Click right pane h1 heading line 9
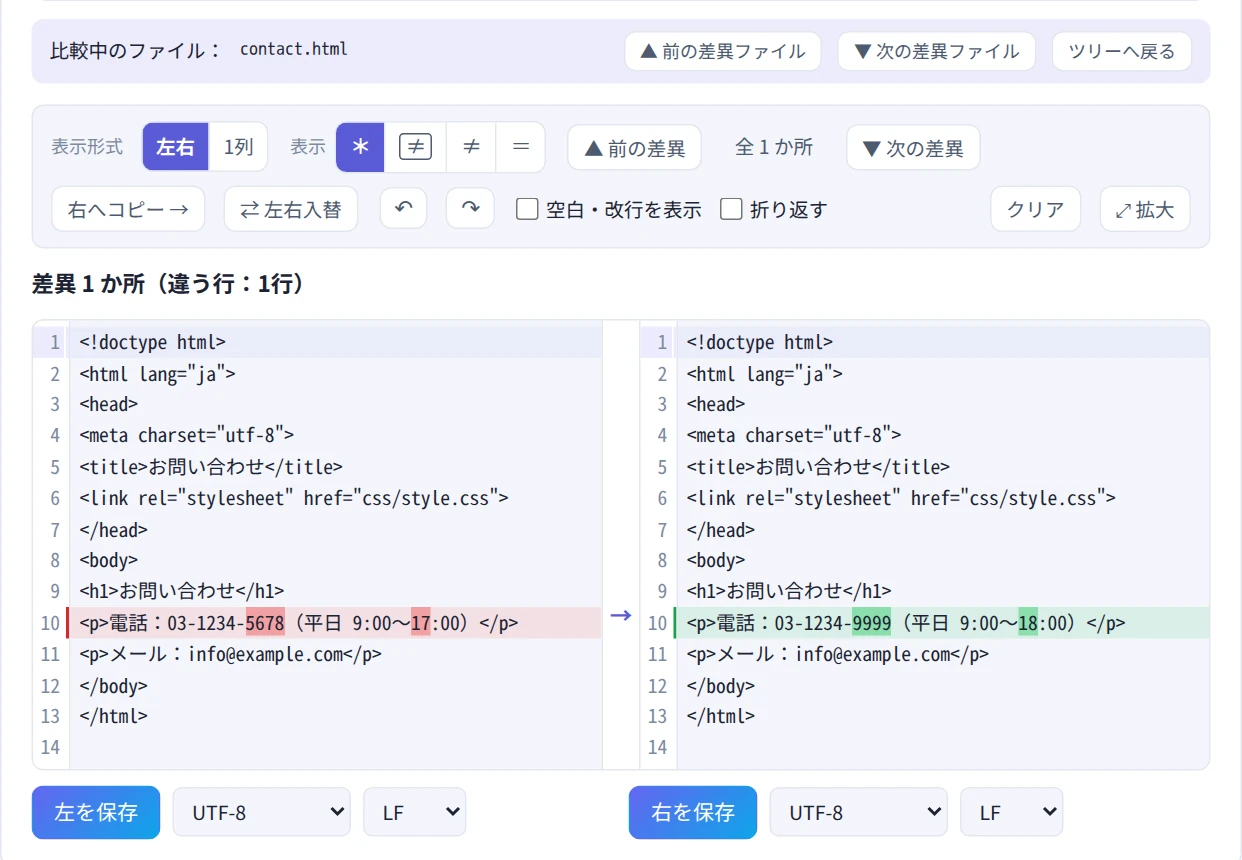The height and width of the screenshot is (860, 1242). (942, 591)
